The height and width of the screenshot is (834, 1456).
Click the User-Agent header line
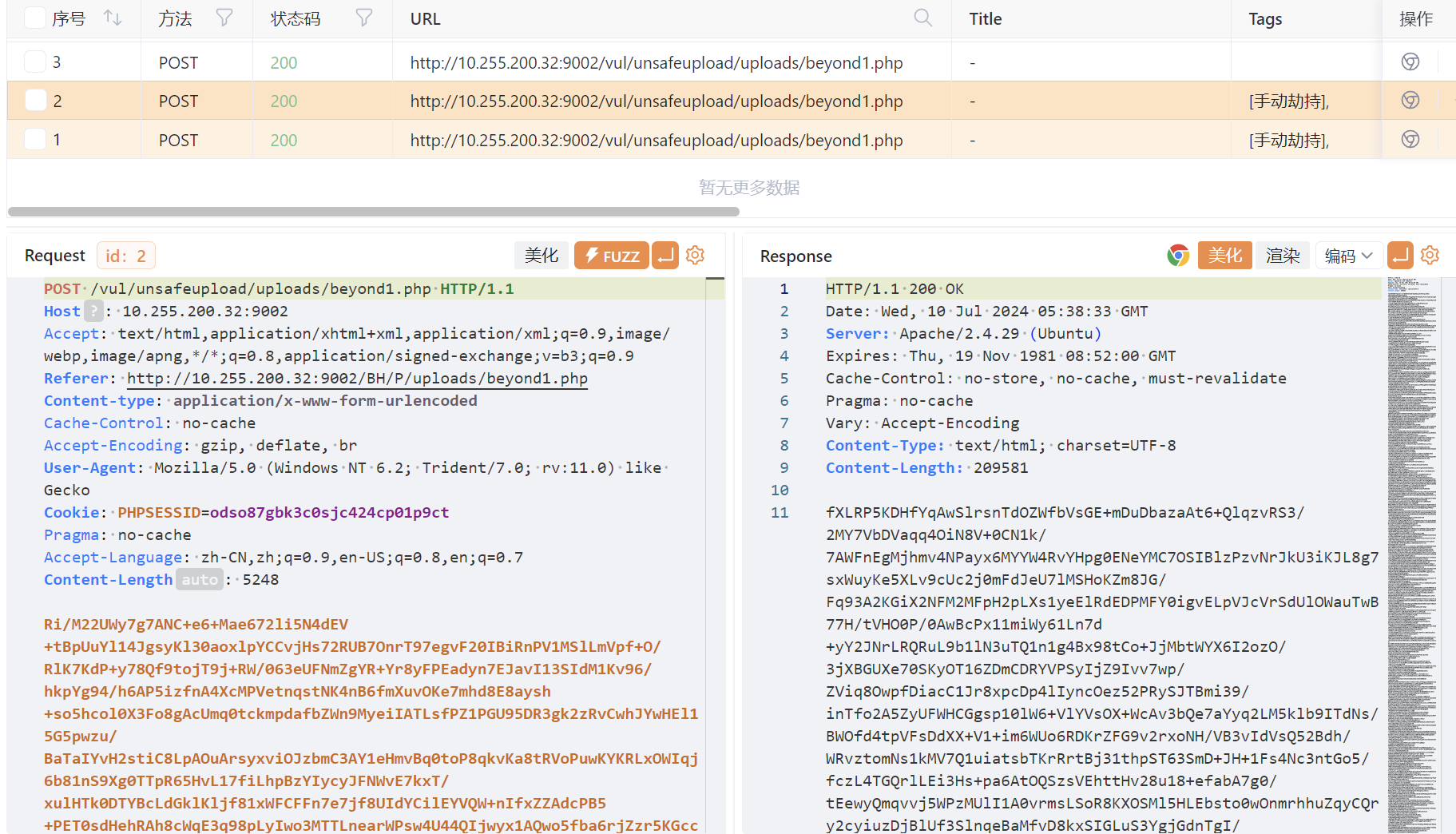click(356, 479)
